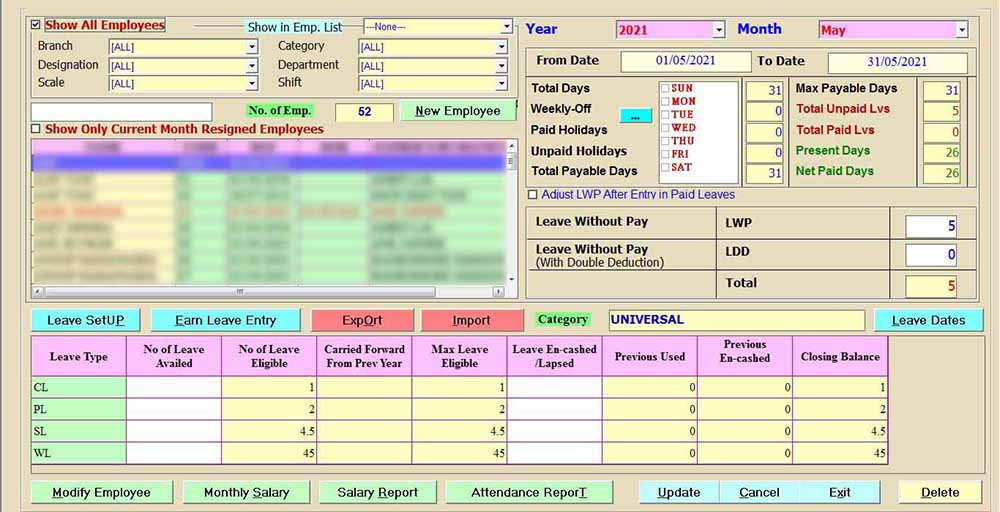Viewport: 1000px width, 512px height.
Task: Click the New Employee button
Action: (x=457, y=111)
